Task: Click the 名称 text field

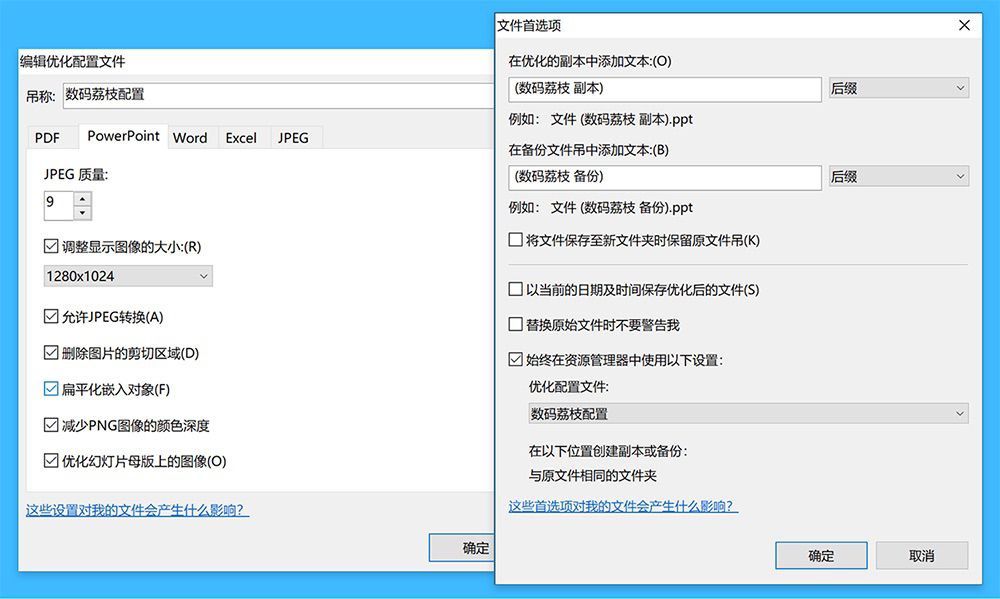Action: tap(279, 95)
